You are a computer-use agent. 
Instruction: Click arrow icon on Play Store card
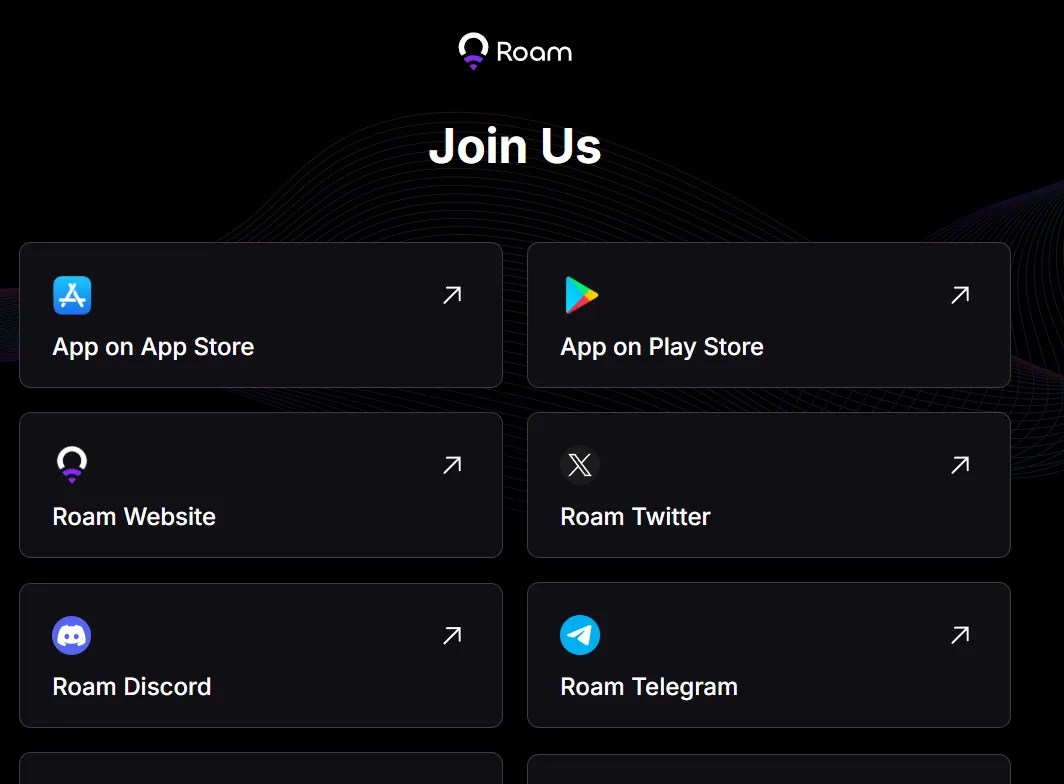(x=960, y=295)
